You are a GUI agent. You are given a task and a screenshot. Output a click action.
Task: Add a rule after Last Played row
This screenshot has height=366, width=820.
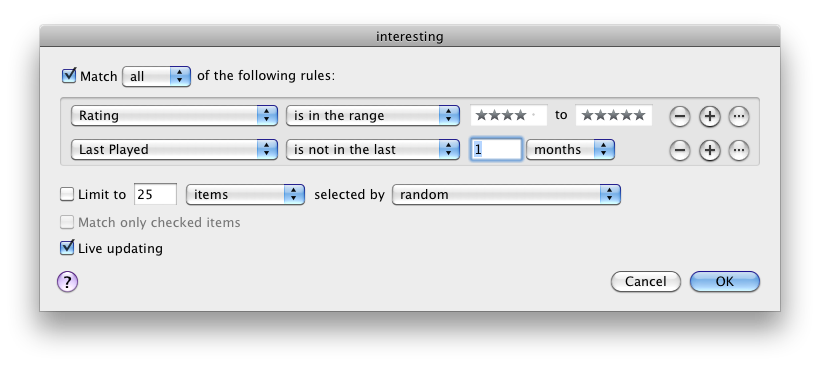pos(709,151)
